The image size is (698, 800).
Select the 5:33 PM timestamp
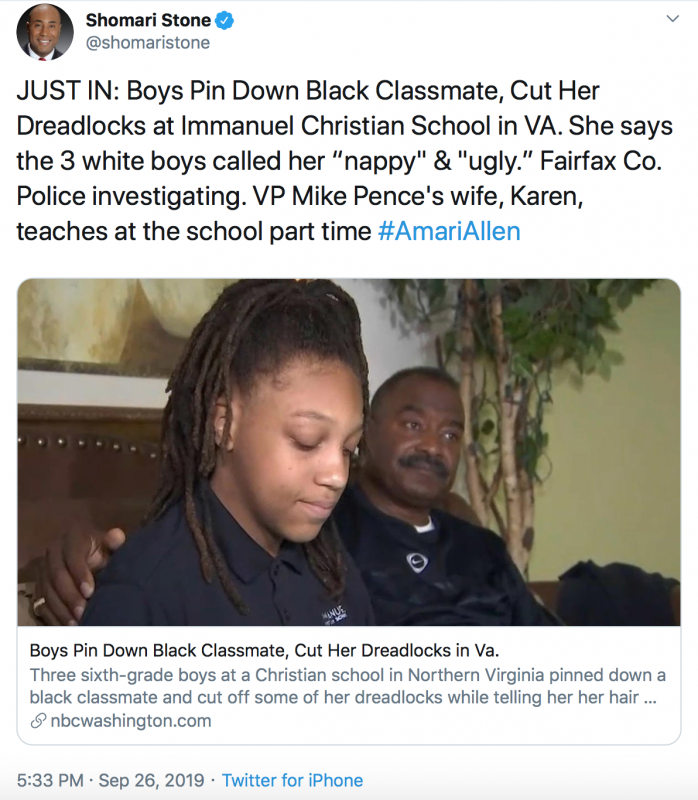[x=50, y=780]
